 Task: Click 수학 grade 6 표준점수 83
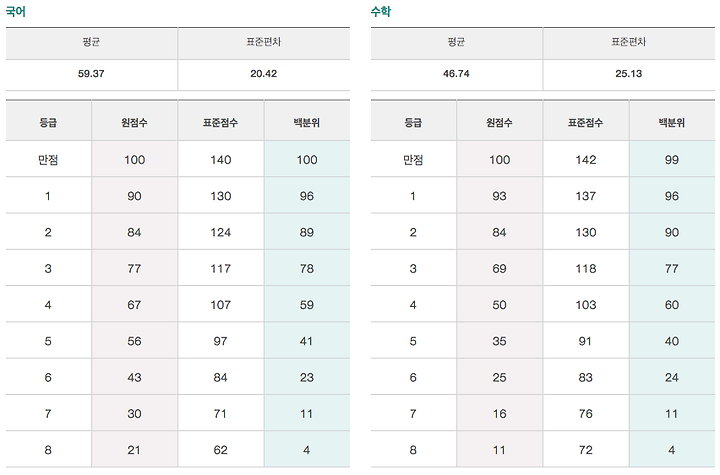point(585,378)
